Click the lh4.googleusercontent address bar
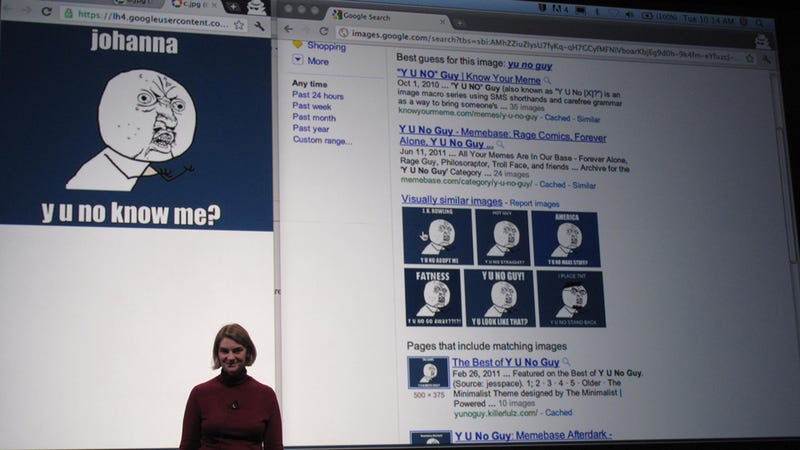This screenshot has width=800, height=450. point(152,19)
